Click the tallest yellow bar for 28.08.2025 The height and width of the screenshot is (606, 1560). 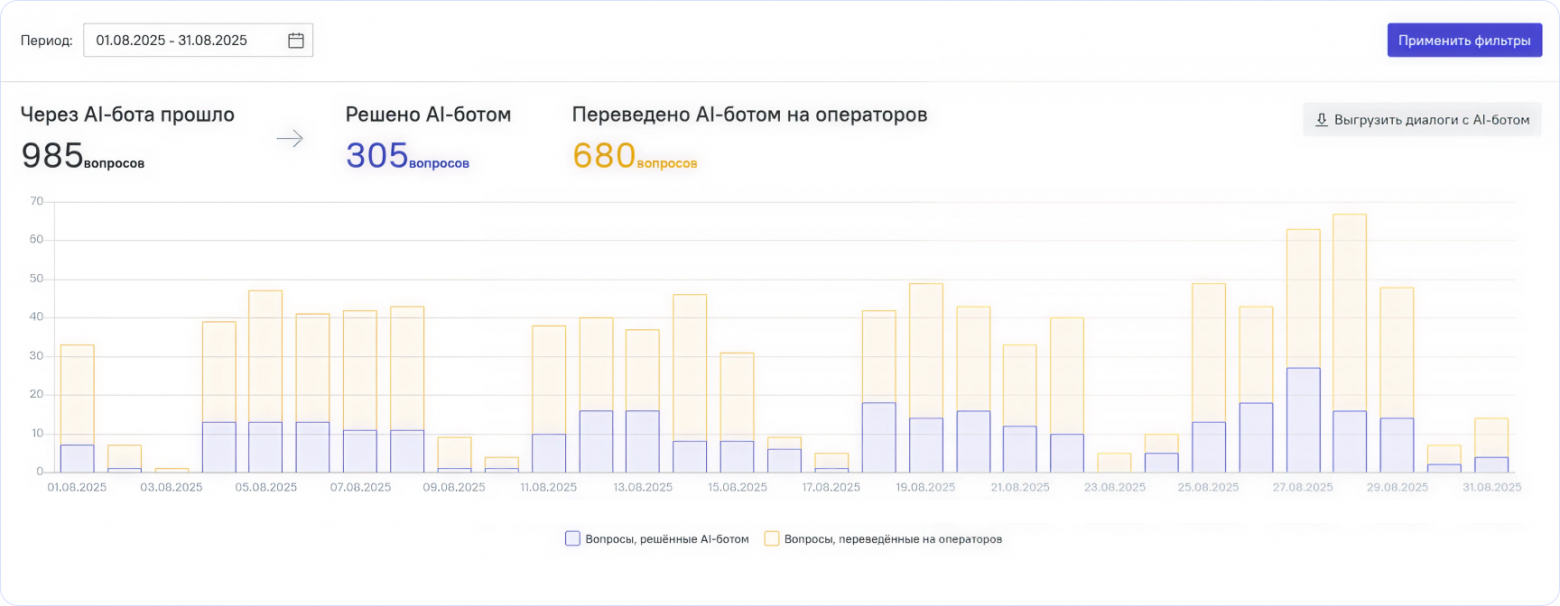pyautogui.click(x=1349, y=312)
